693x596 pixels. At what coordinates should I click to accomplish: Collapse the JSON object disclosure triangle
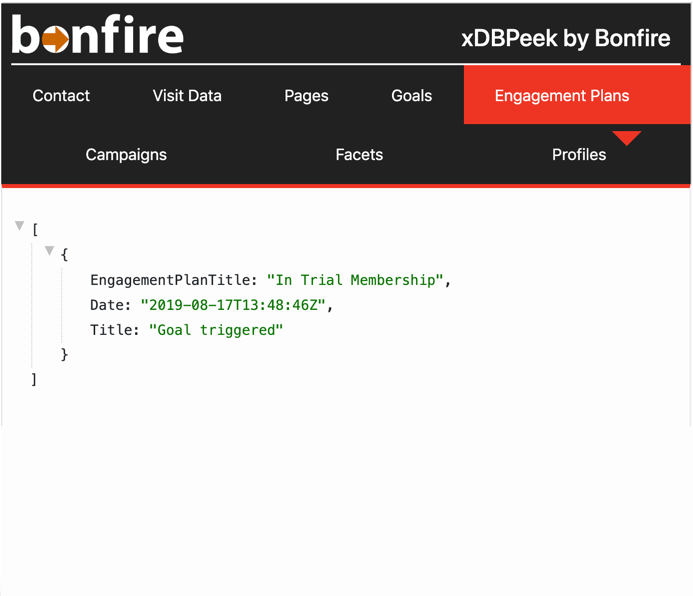[x=50, y=251]
